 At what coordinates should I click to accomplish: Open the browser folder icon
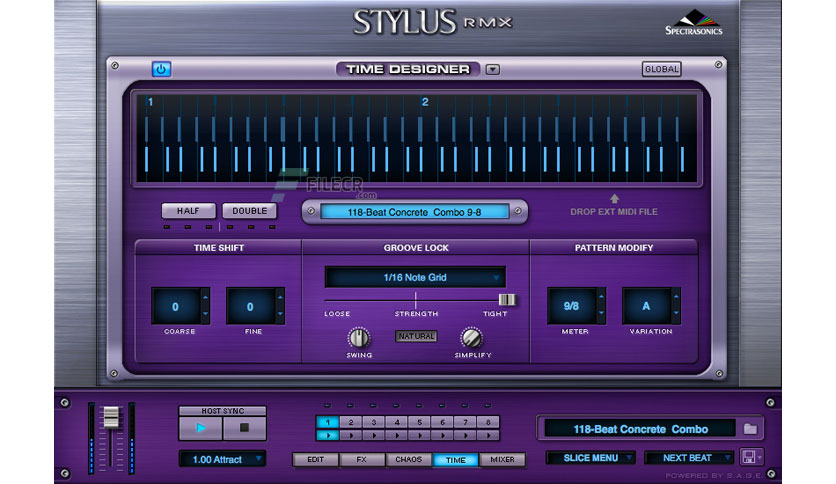pos(750,429)
